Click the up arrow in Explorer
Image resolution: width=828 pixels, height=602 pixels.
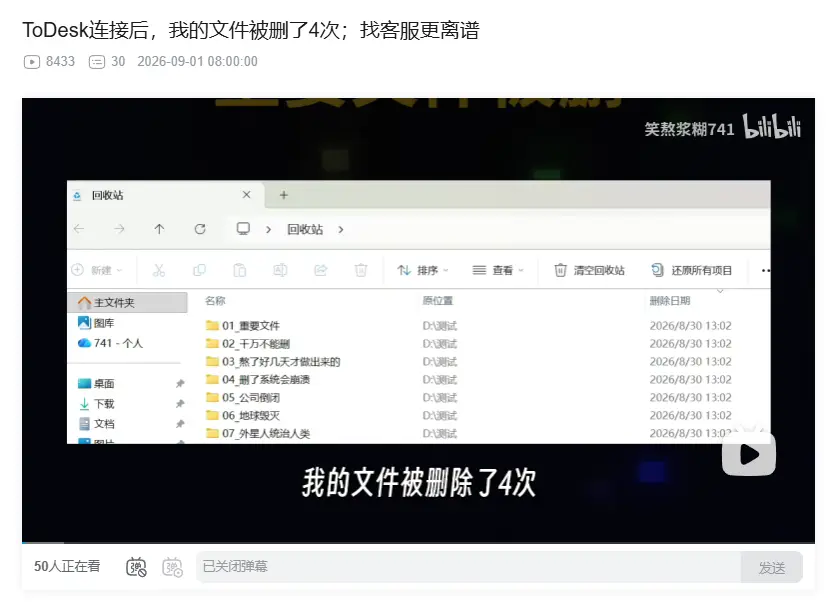[159, 229]
